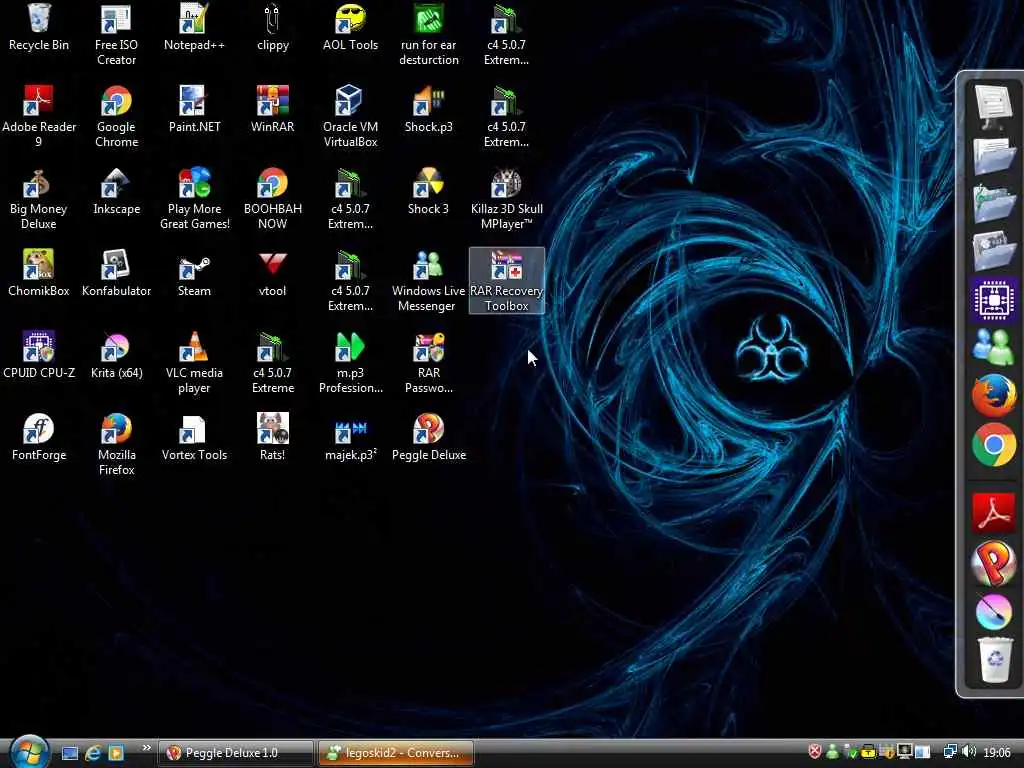Viewport: 1024px width, 768px height.
Task: Open the FontForge desktop shortcut
Action: pyautogui.click(x=39, y=438)
